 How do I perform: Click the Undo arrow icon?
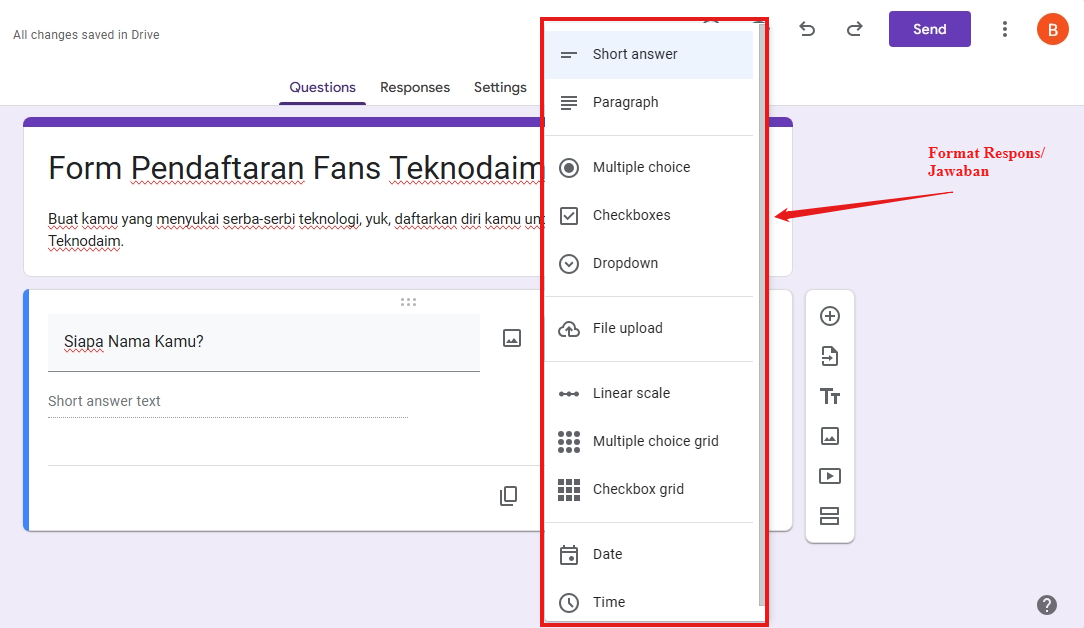807,29
